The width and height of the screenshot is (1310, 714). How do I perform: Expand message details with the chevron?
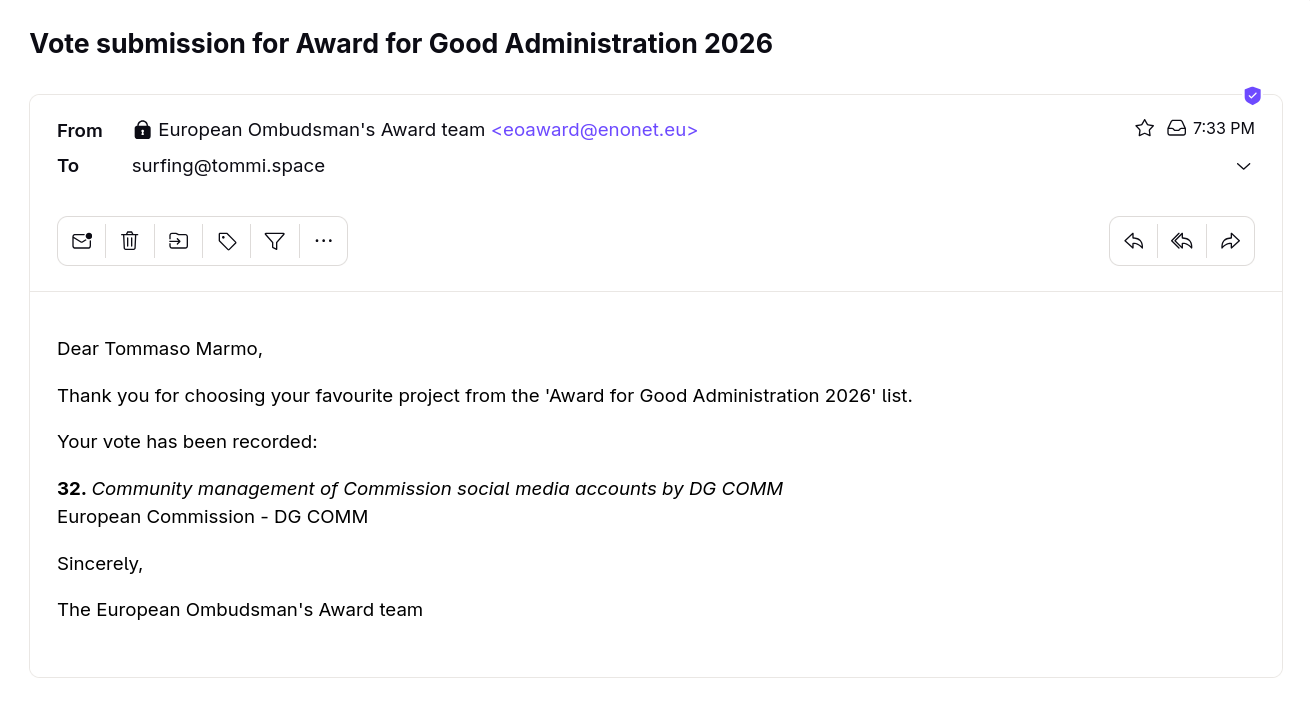[x=1244, y=166]
